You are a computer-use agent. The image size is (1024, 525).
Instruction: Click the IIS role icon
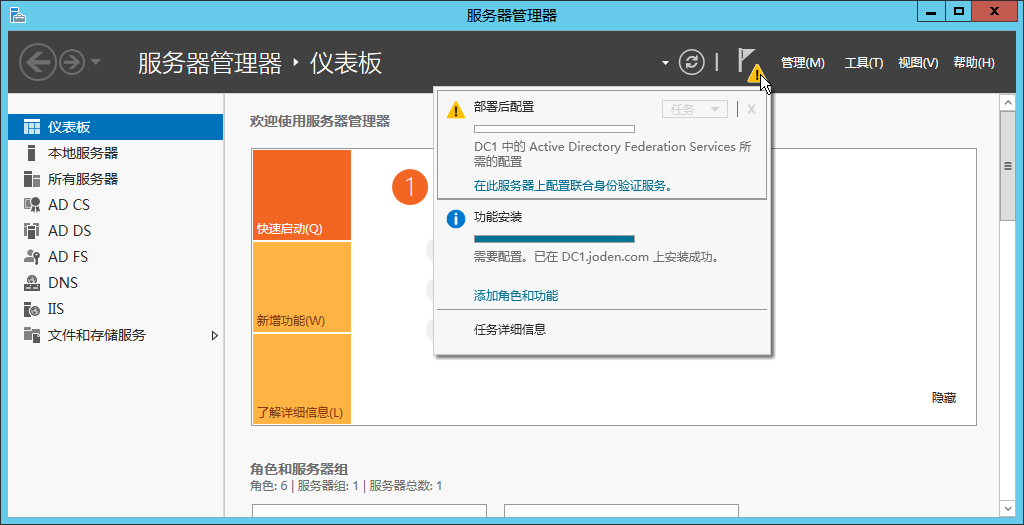[x=31, y=310]
